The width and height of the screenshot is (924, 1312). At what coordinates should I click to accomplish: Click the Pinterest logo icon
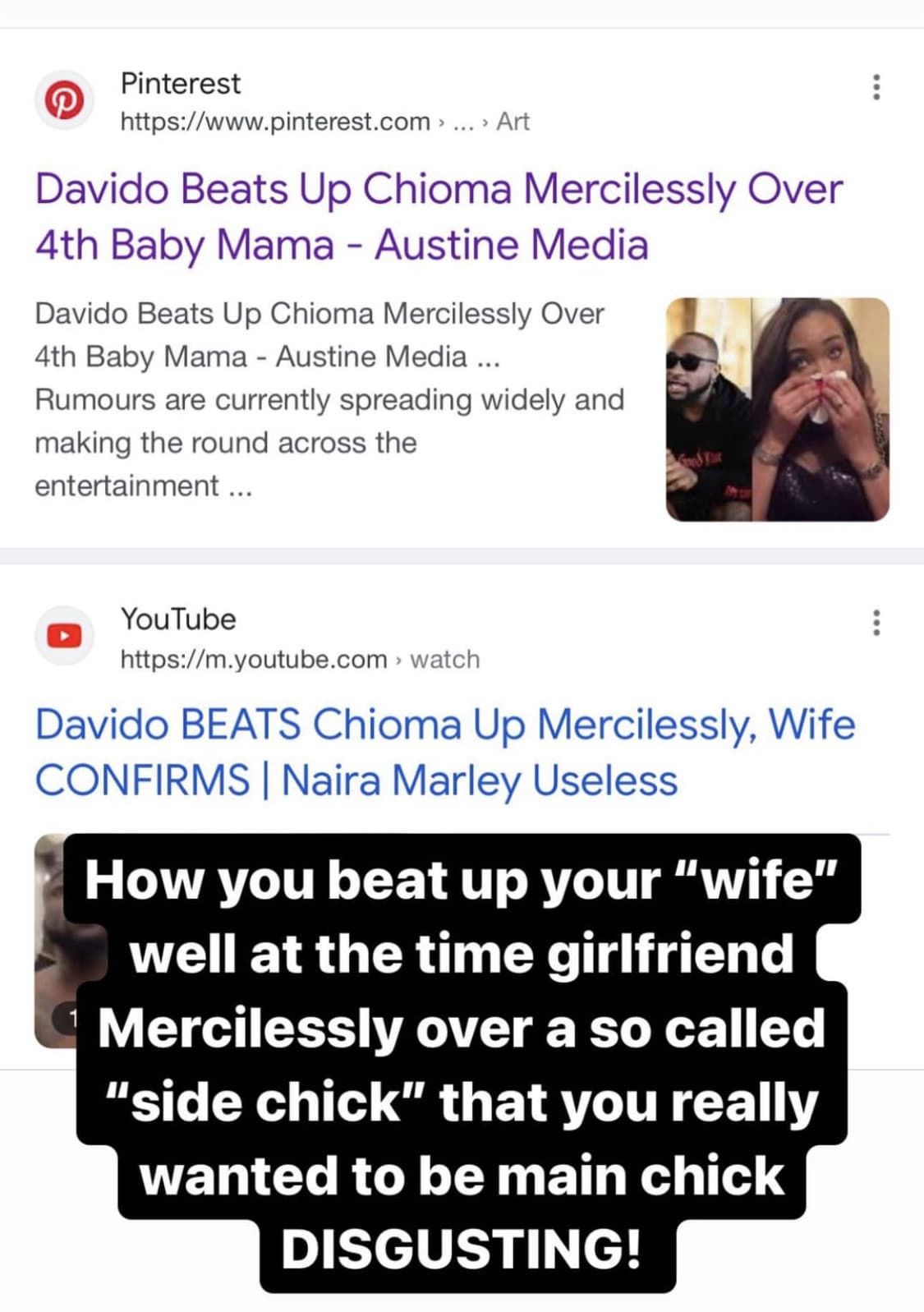point(64,100)
